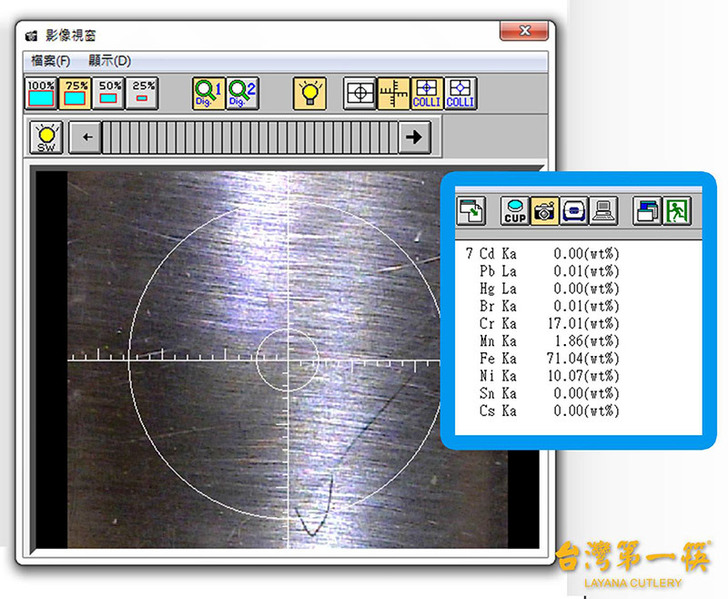Switch image size to 50%

(x=109, y=93)
